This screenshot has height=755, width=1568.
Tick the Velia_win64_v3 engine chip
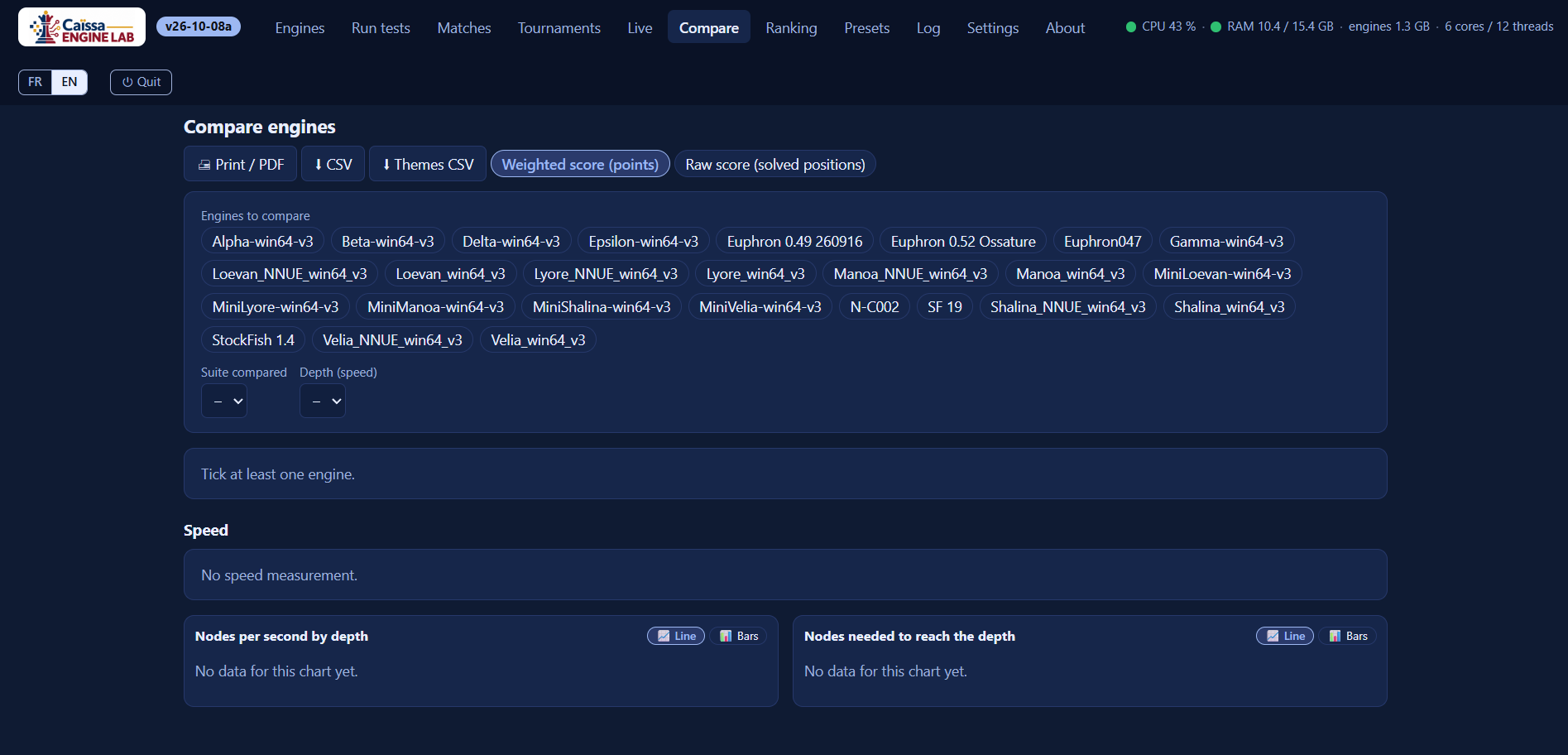(538, 339)
